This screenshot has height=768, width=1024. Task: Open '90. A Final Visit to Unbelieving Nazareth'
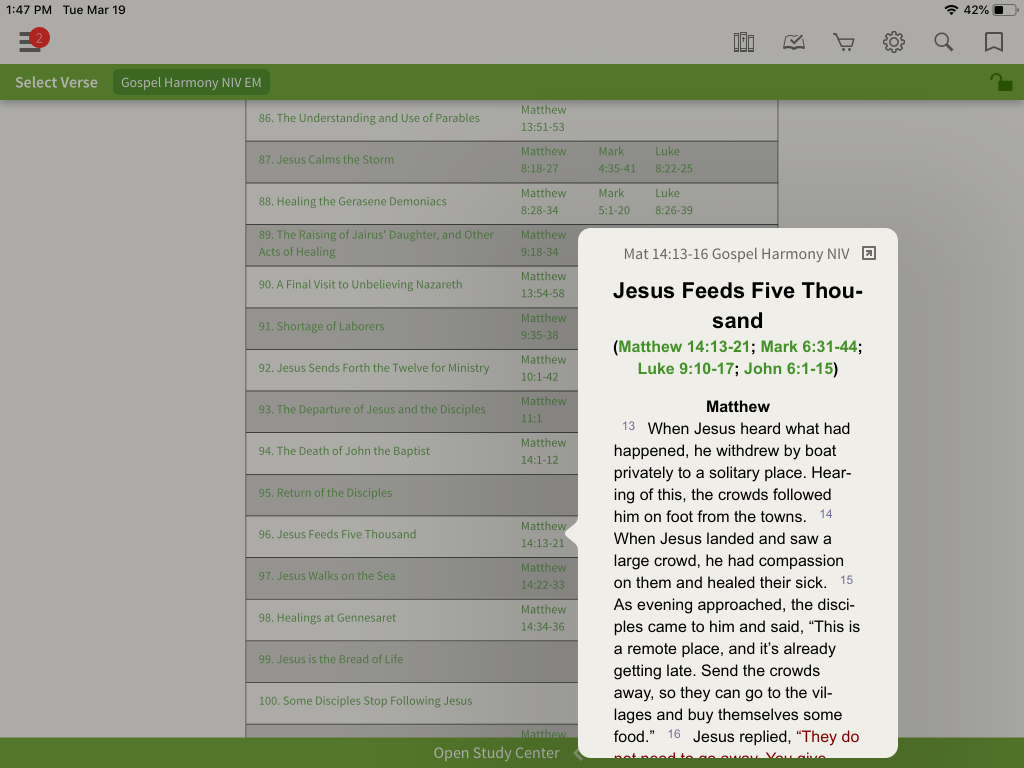tap(360, 285)
